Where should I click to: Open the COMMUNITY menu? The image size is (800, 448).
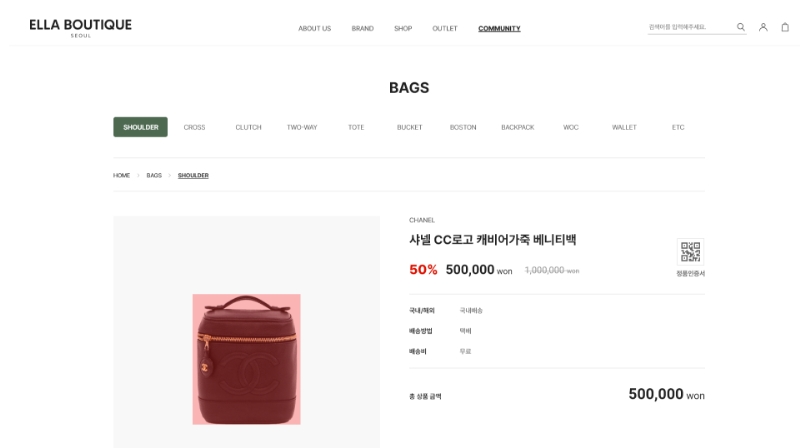[499, 29]
